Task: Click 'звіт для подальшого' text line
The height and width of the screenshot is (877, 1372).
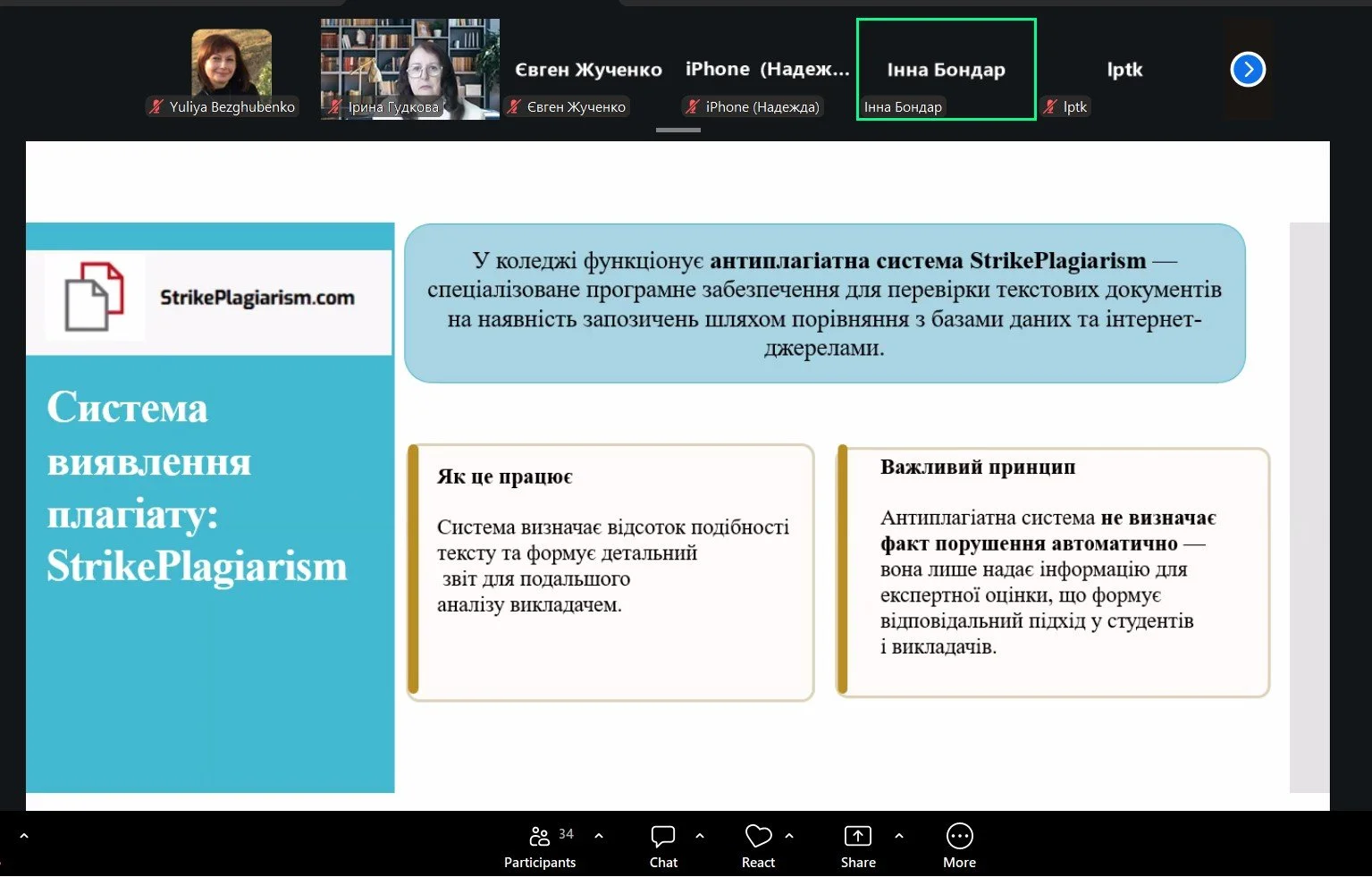Action: (536, 578)
